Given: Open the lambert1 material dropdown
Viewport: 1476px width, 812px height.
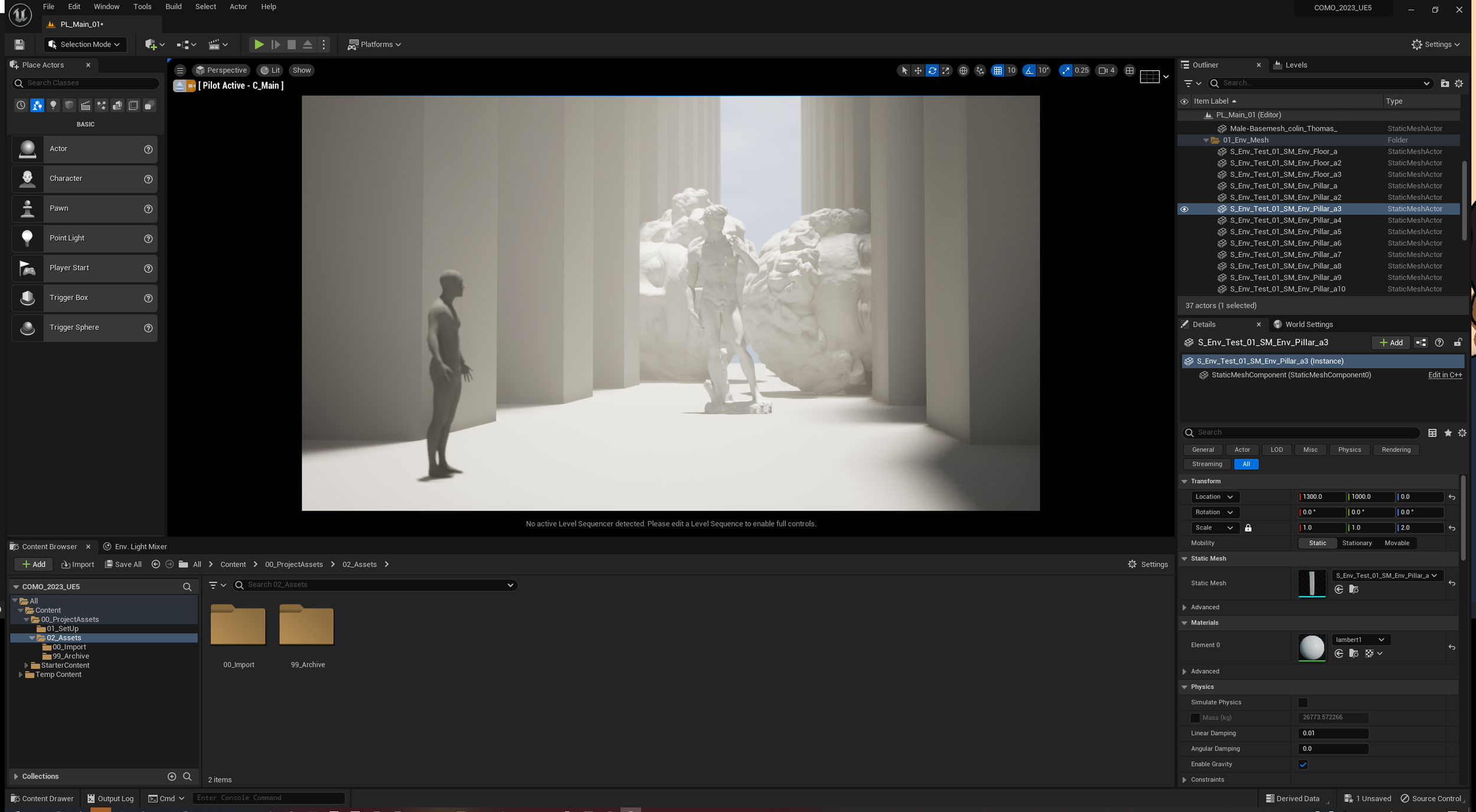Looking at the screenshot, I should tap(1360, 640).
